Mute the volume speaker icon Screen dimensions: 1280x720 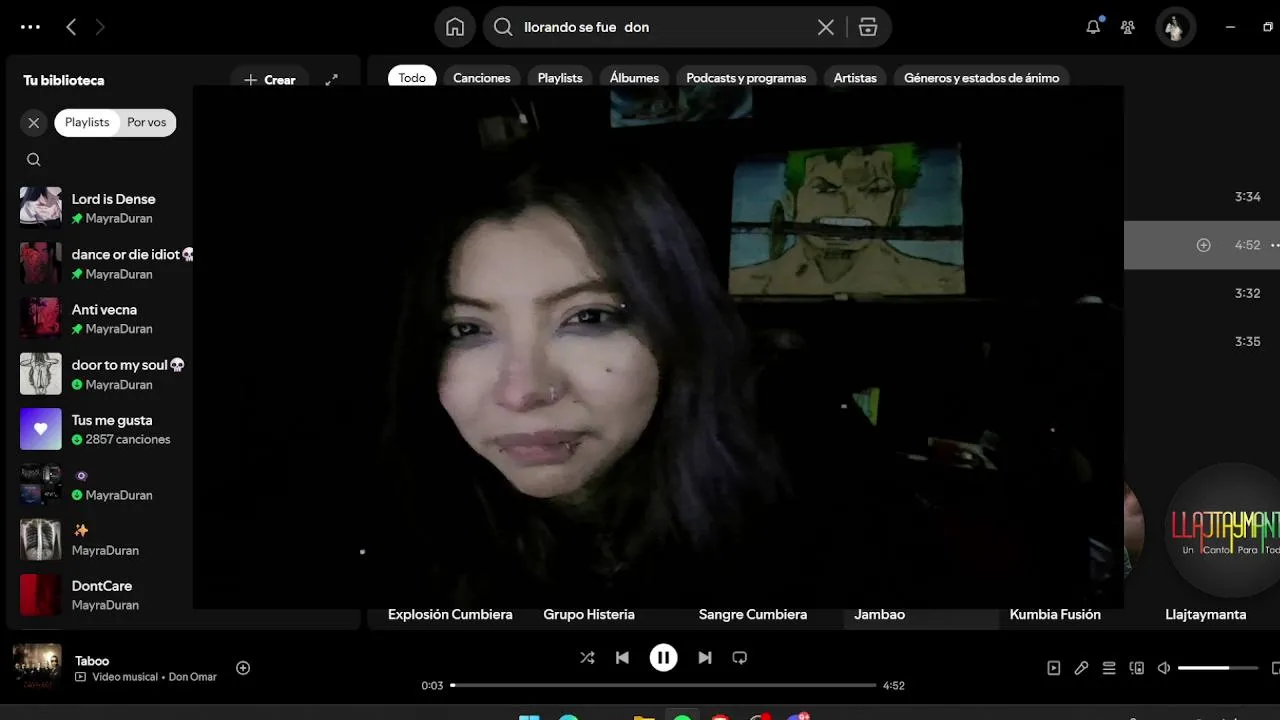(x=1164, y=668)
